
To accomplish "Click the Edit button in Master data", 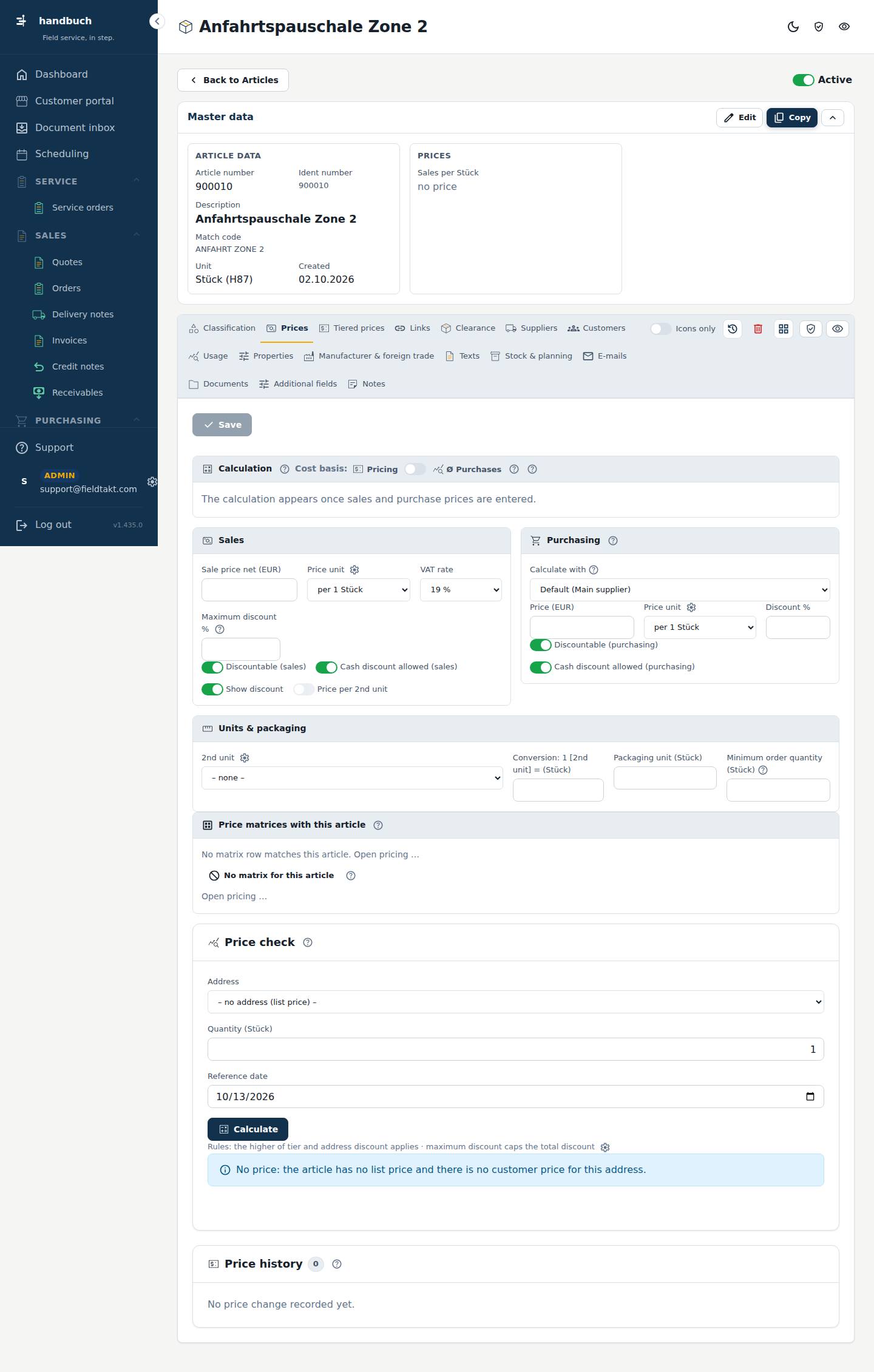I will (739, 118).
